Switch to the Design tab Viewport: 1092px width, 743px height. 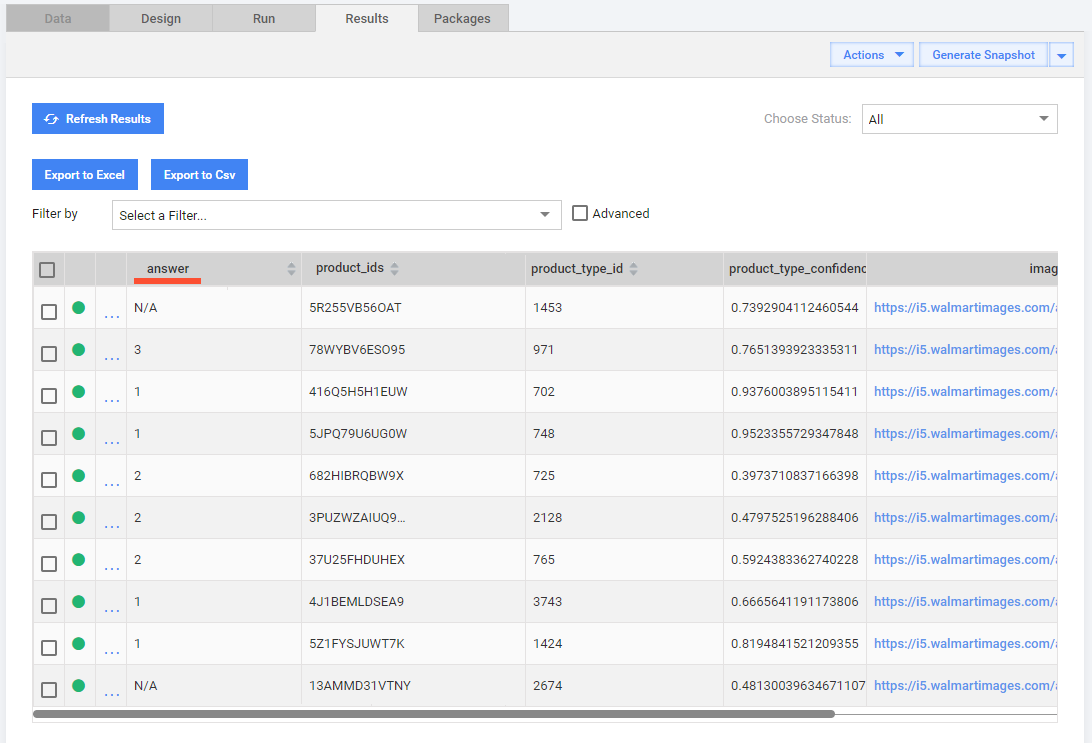(x=161, y=19)
